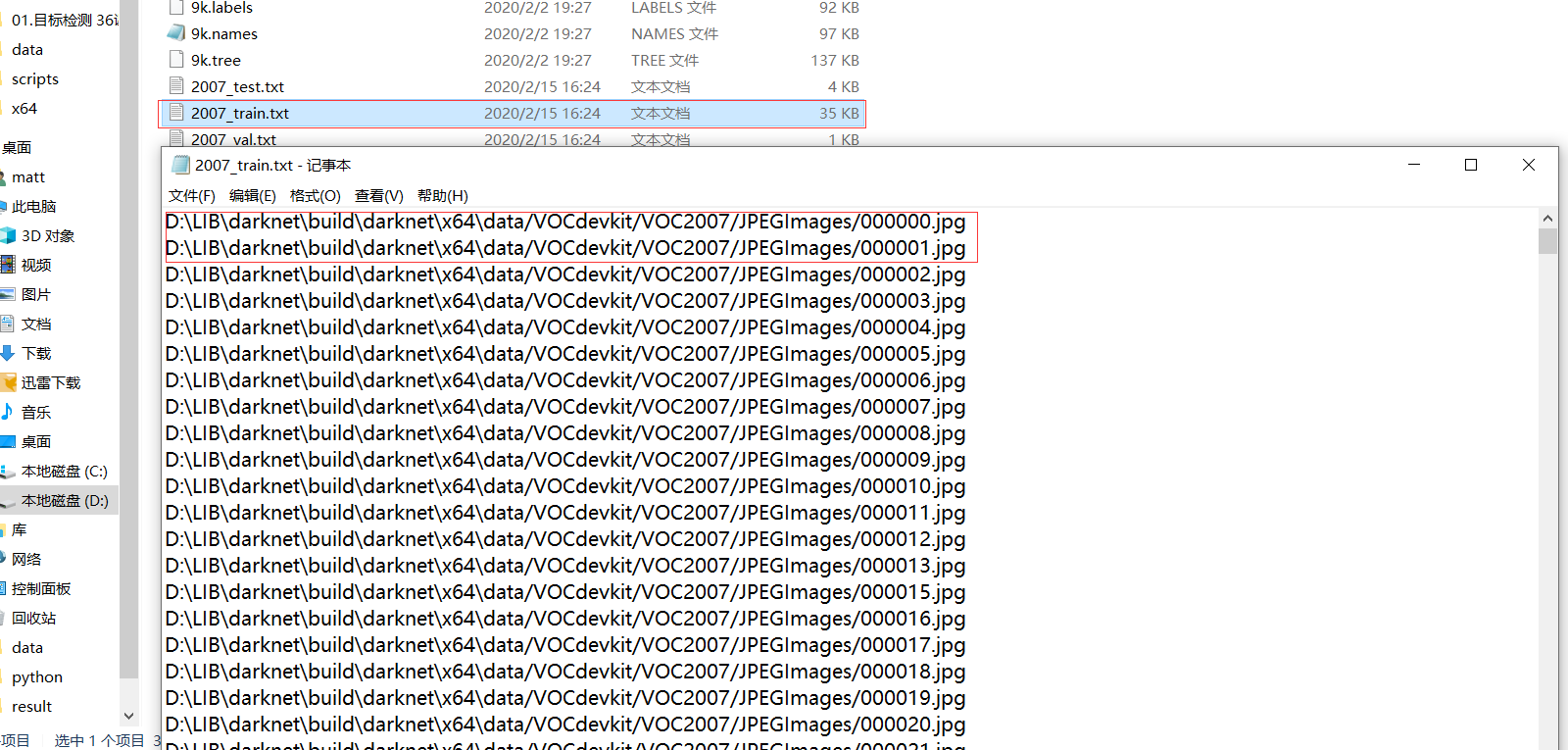Open Notepad's 帮助(H) menu

click(x=443, y=196)
